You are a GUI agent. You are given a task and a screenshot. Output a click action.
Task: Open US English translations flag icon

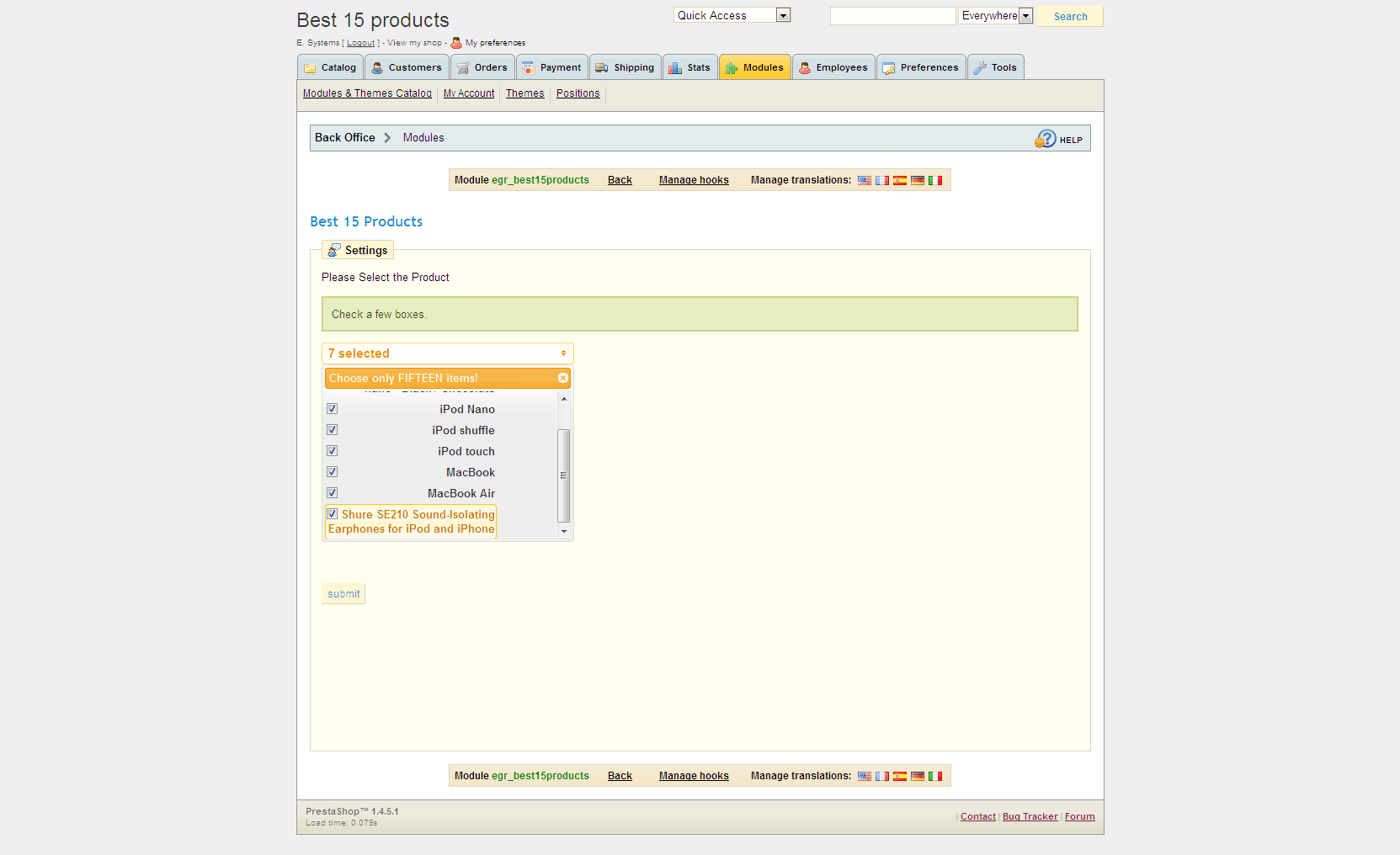865,180
